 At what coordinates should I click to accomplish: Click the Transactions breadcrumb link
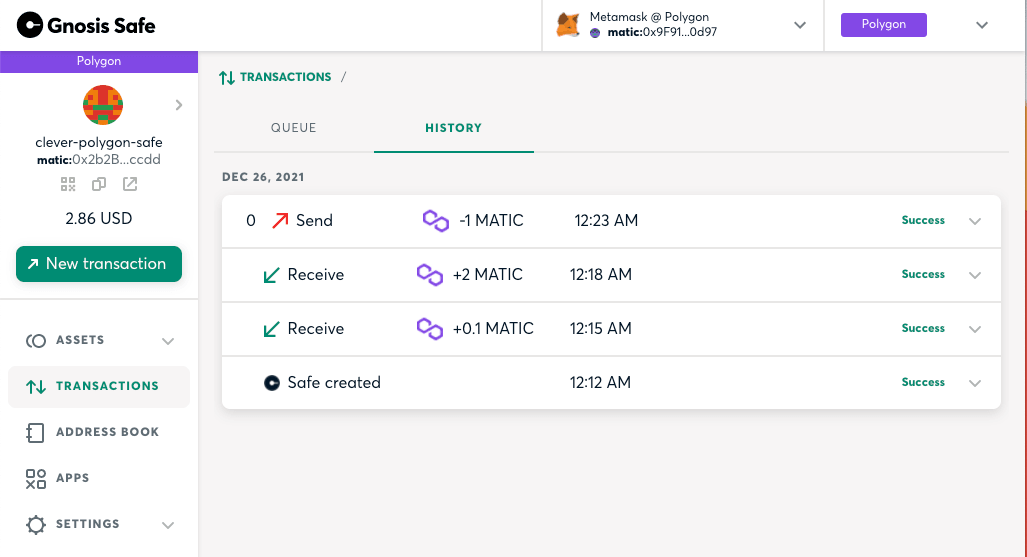tap(285, 77)
